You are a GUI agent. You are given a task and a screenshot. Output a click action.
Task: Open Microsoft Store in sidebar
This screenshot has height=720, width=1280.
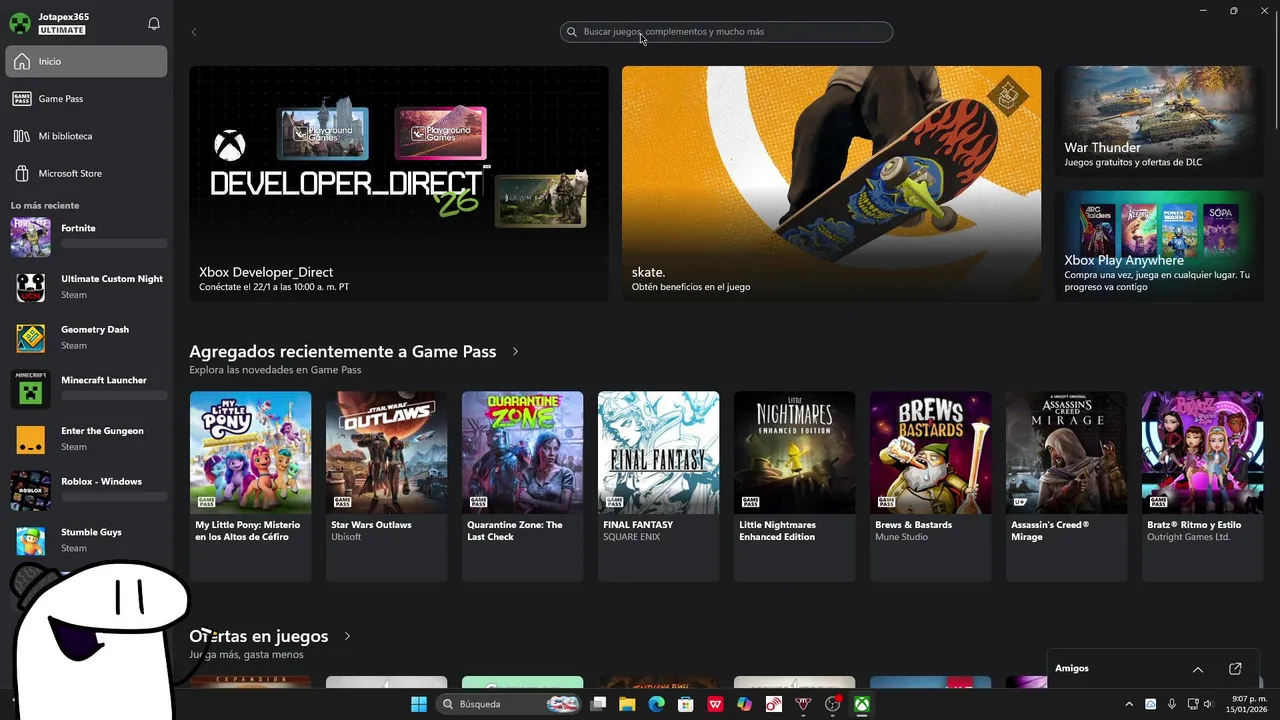point(86,173)
